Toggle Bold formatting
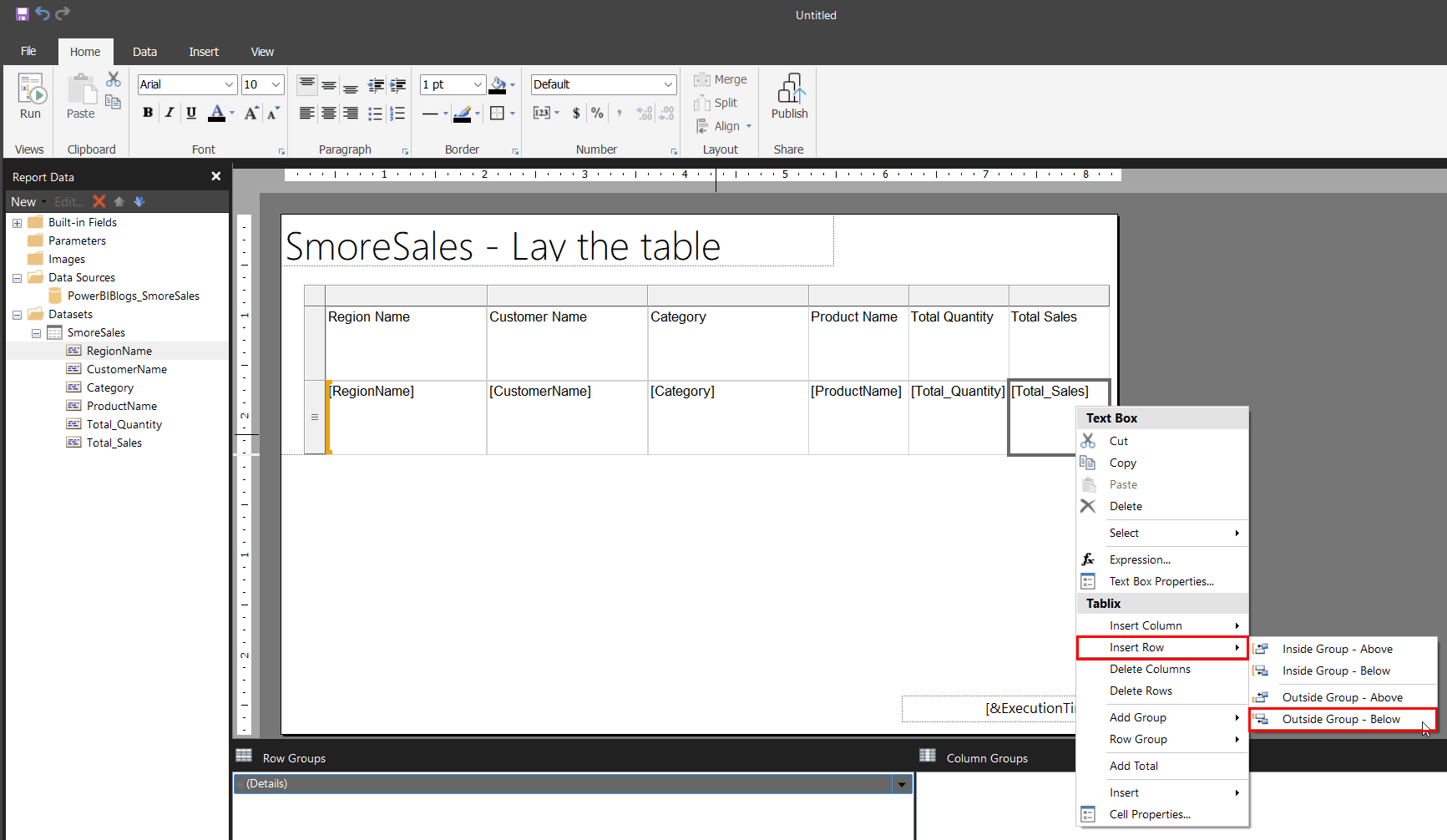1447x840 pixels. click(148, 113)
